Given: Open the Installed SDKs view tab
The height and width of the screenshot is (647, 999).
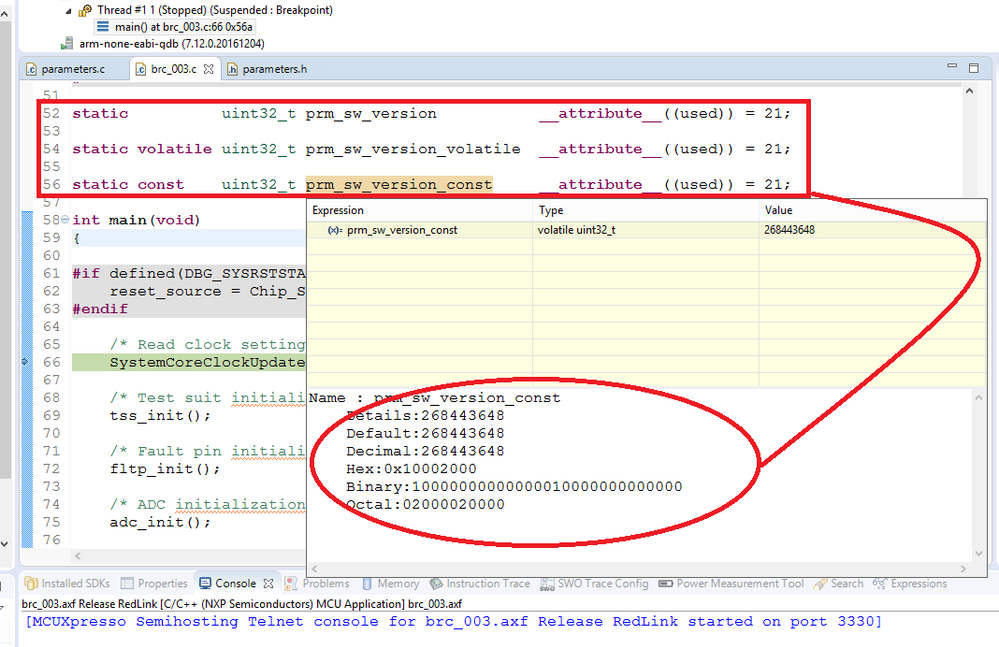Looking at the screenshot, I should coord(68,583).
